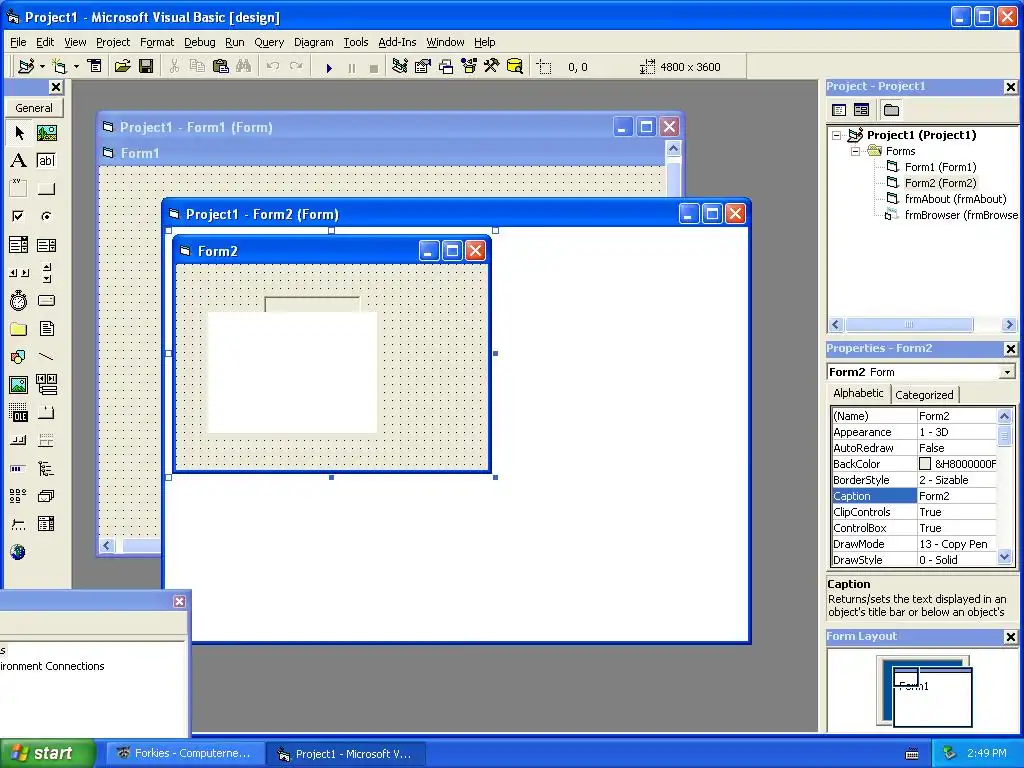Image resolution: width=1024 pixels, height=768 pixels.
Task: Select the PictureBox control tool
Action: 46,133
